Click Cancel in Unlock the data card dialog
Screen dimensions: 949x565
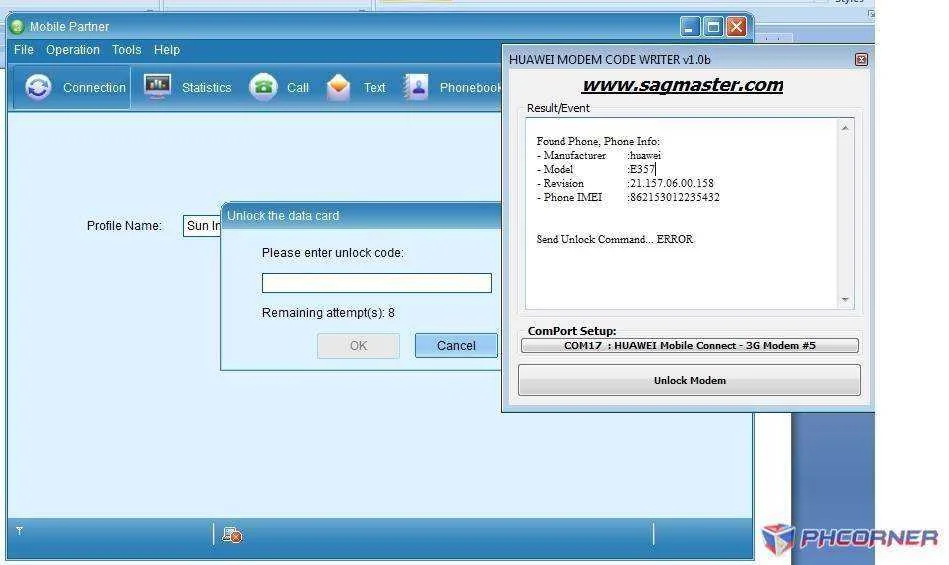point(456,345)
